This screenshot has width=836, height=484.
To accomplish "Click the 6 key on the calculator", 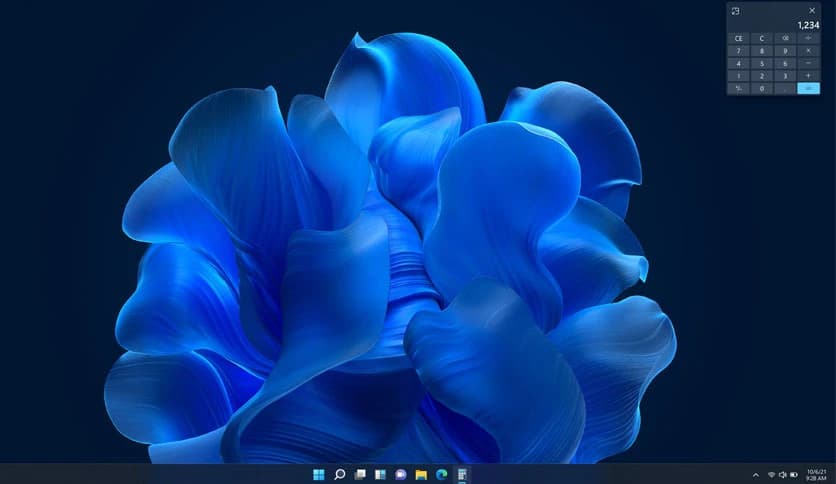I will 785,63.
